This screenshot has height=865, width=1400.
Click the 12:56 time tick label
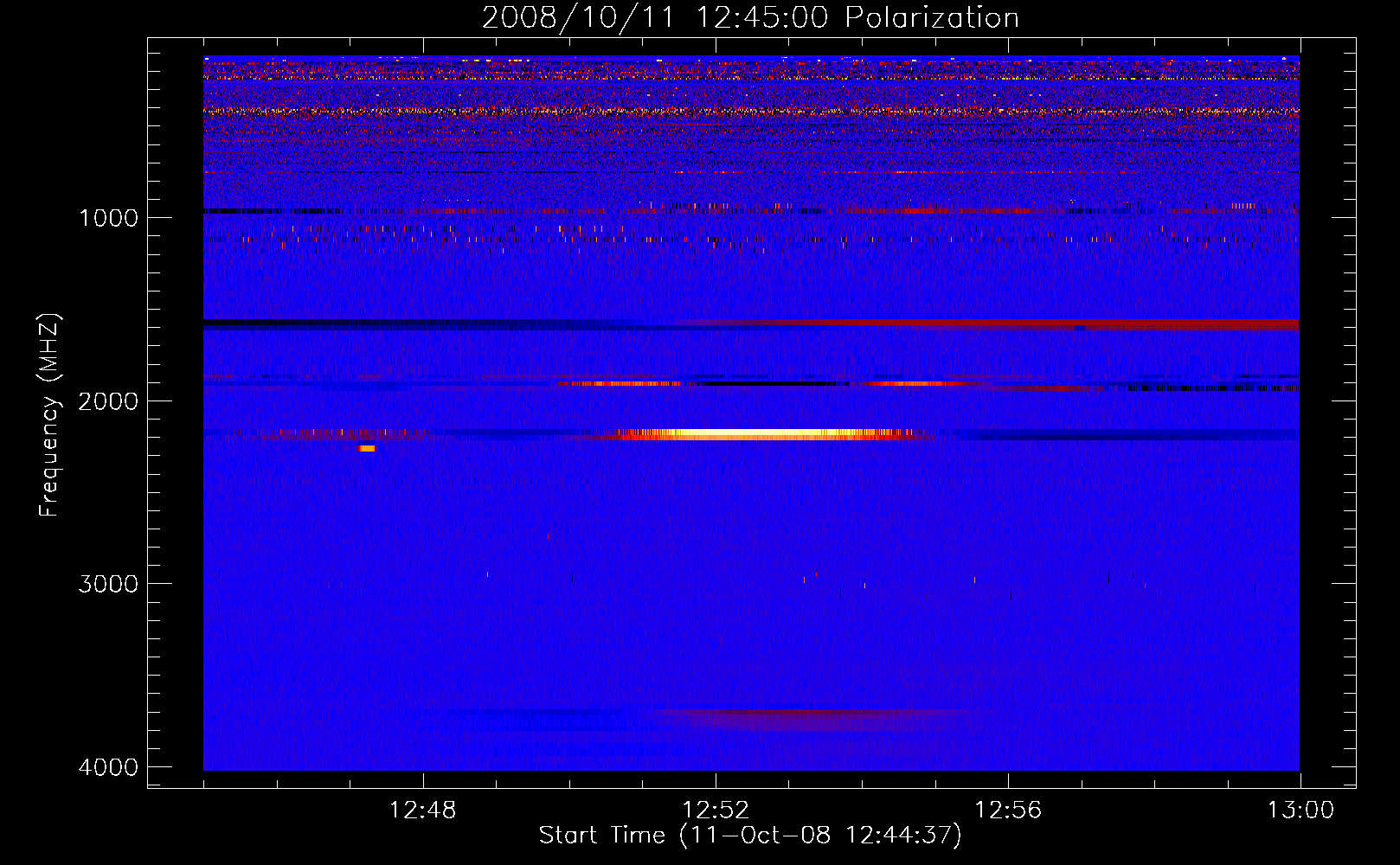click(x=1008, y=811)
